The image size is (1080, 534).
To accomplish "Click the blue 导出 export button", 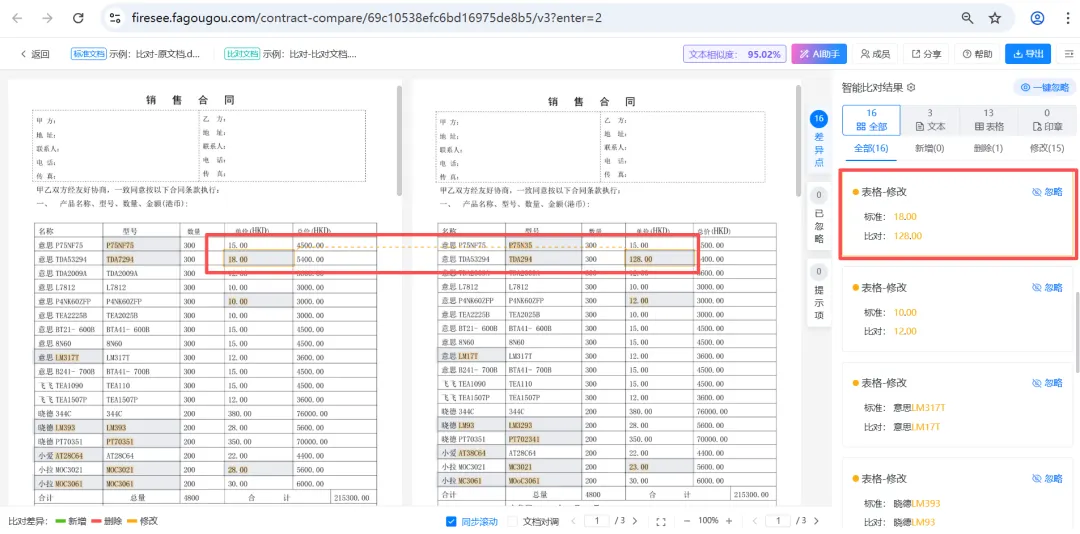I will coord(1028,54).
